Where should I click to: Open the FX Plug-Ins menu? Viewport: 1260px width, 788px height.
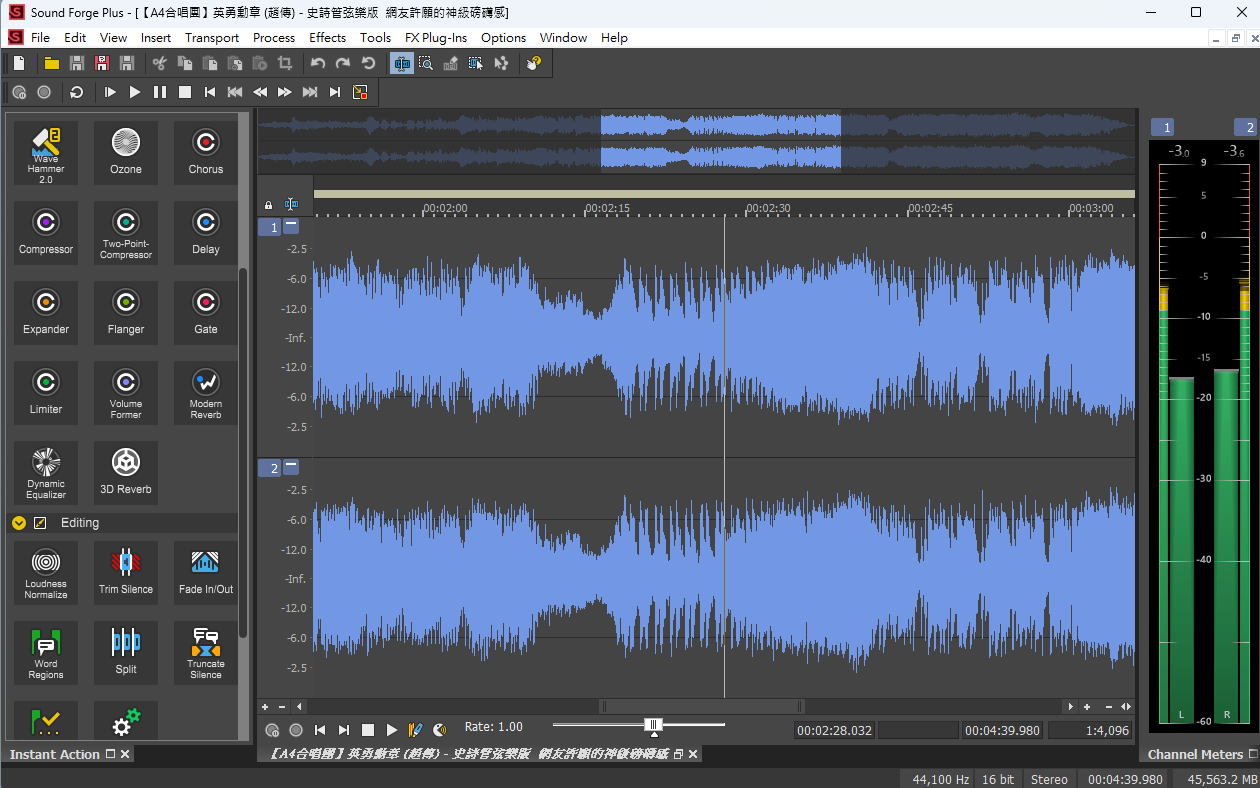coord(435,37)
